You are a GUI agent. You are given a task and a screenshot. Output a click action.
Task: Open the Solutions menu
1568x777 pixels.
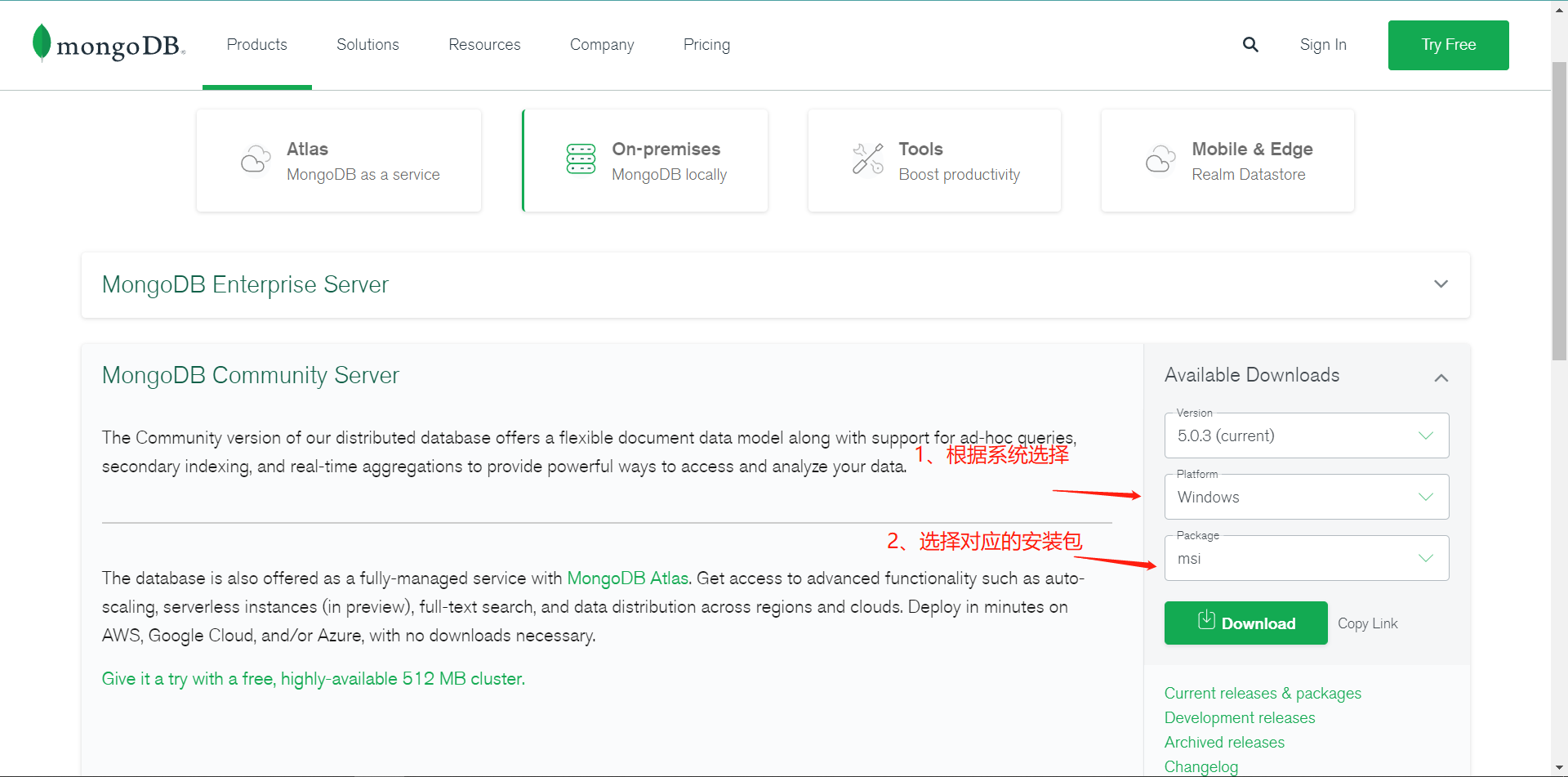(367, 45)
